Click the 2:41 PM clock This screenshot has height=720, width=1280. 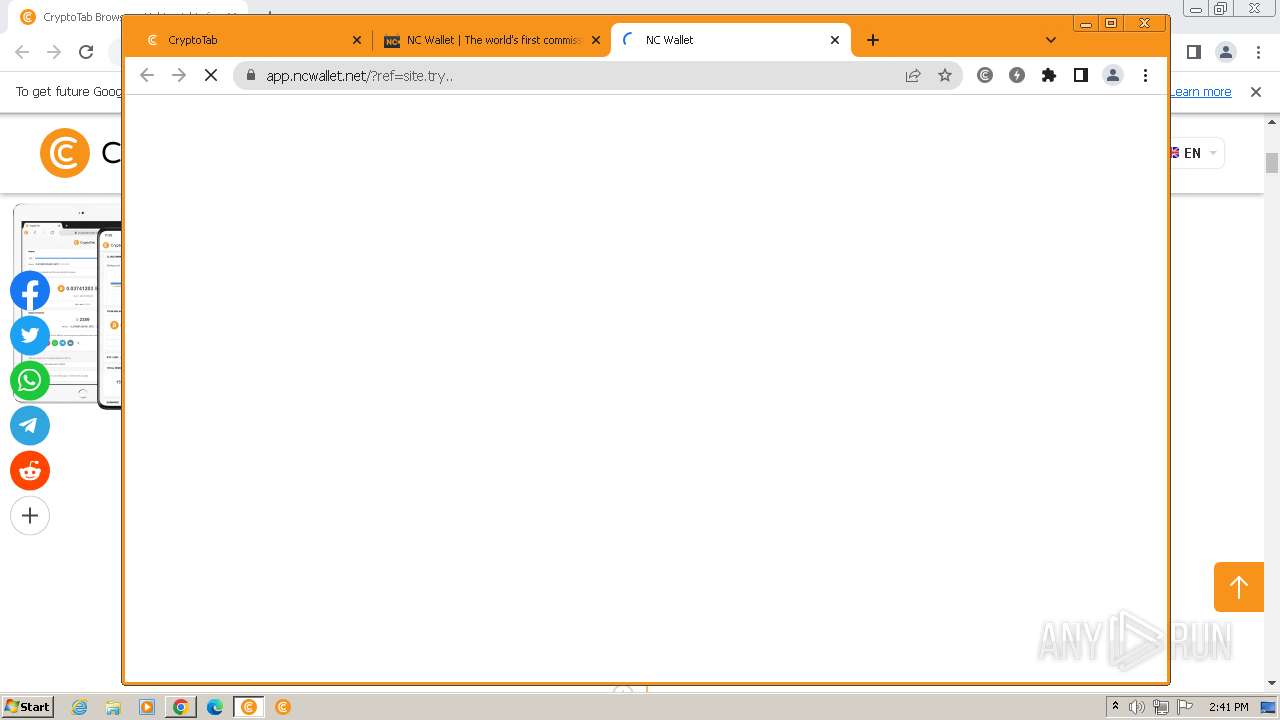pyautogui.click(x=1228, y=707)
